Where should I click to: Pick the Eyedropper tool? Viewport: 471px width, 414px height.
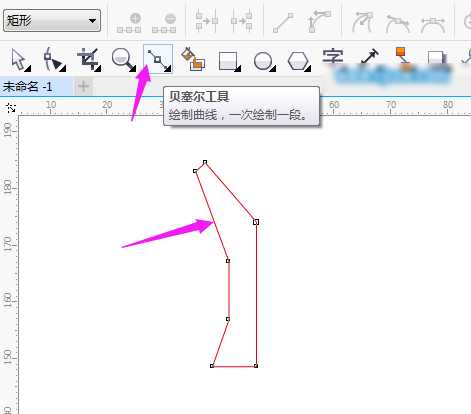370,56
